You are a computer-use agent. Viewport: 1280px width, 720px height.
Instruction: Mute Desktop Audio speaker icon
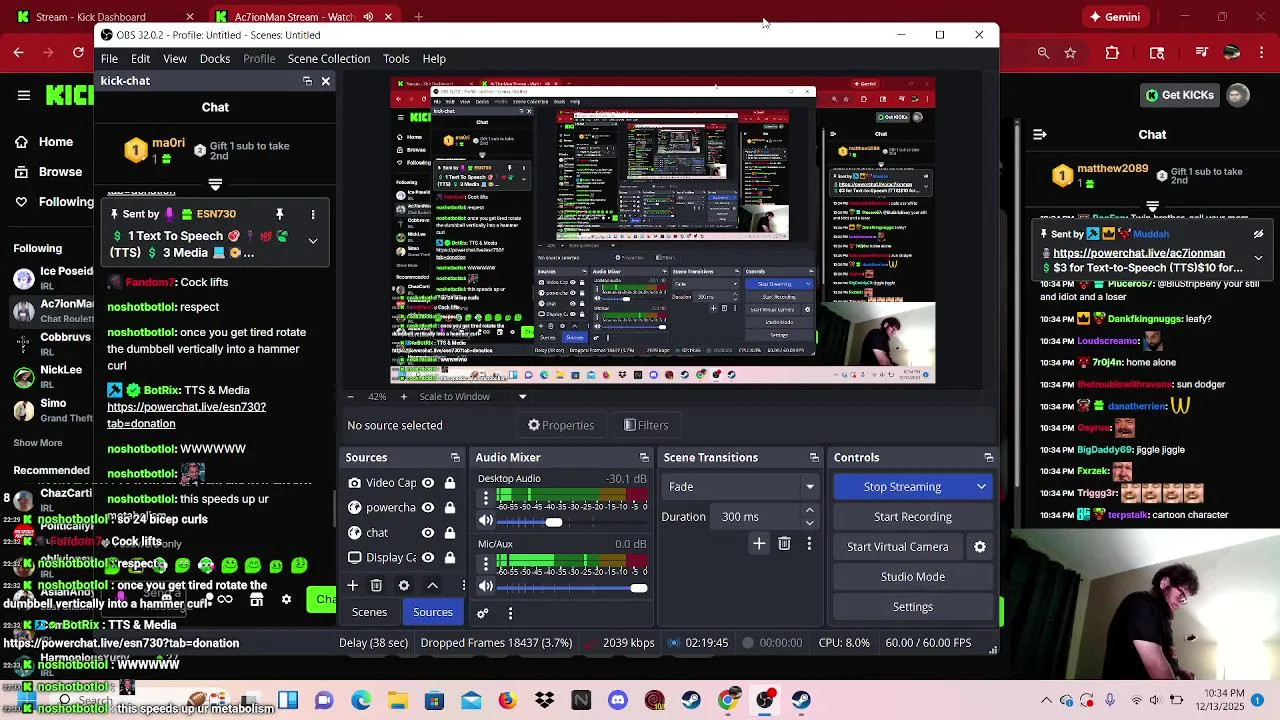click(x=486, y=521)
